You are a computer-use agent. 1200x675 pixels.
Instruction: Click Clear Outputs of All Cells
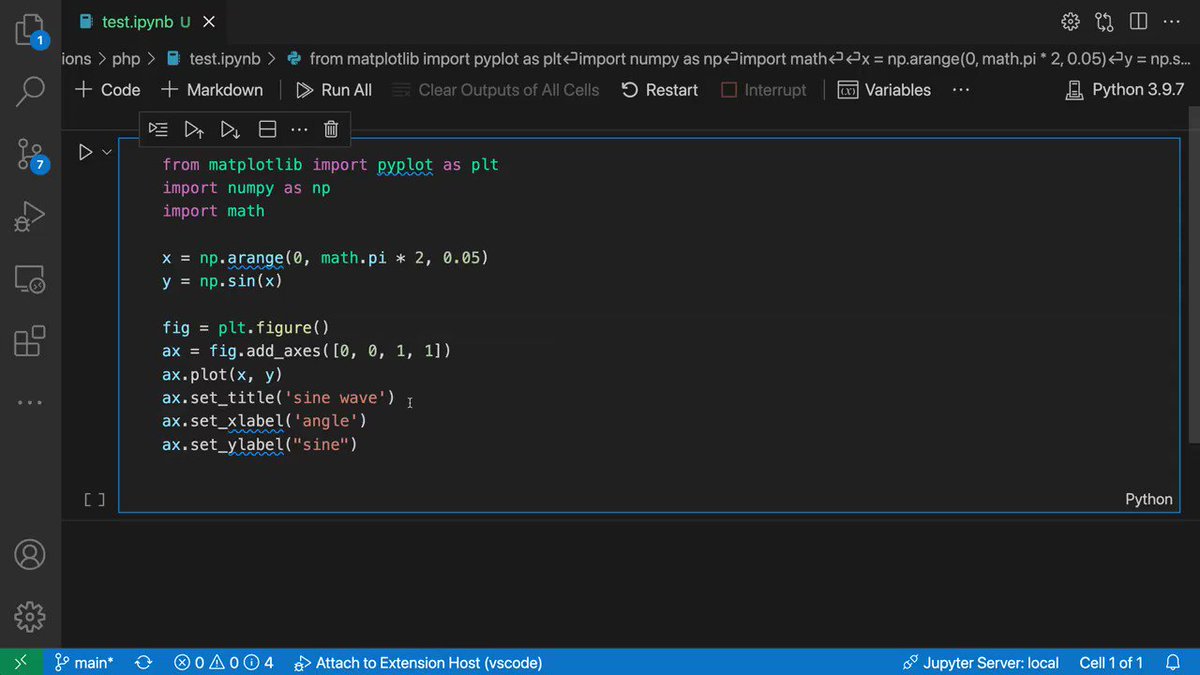(x=496, y=90)
